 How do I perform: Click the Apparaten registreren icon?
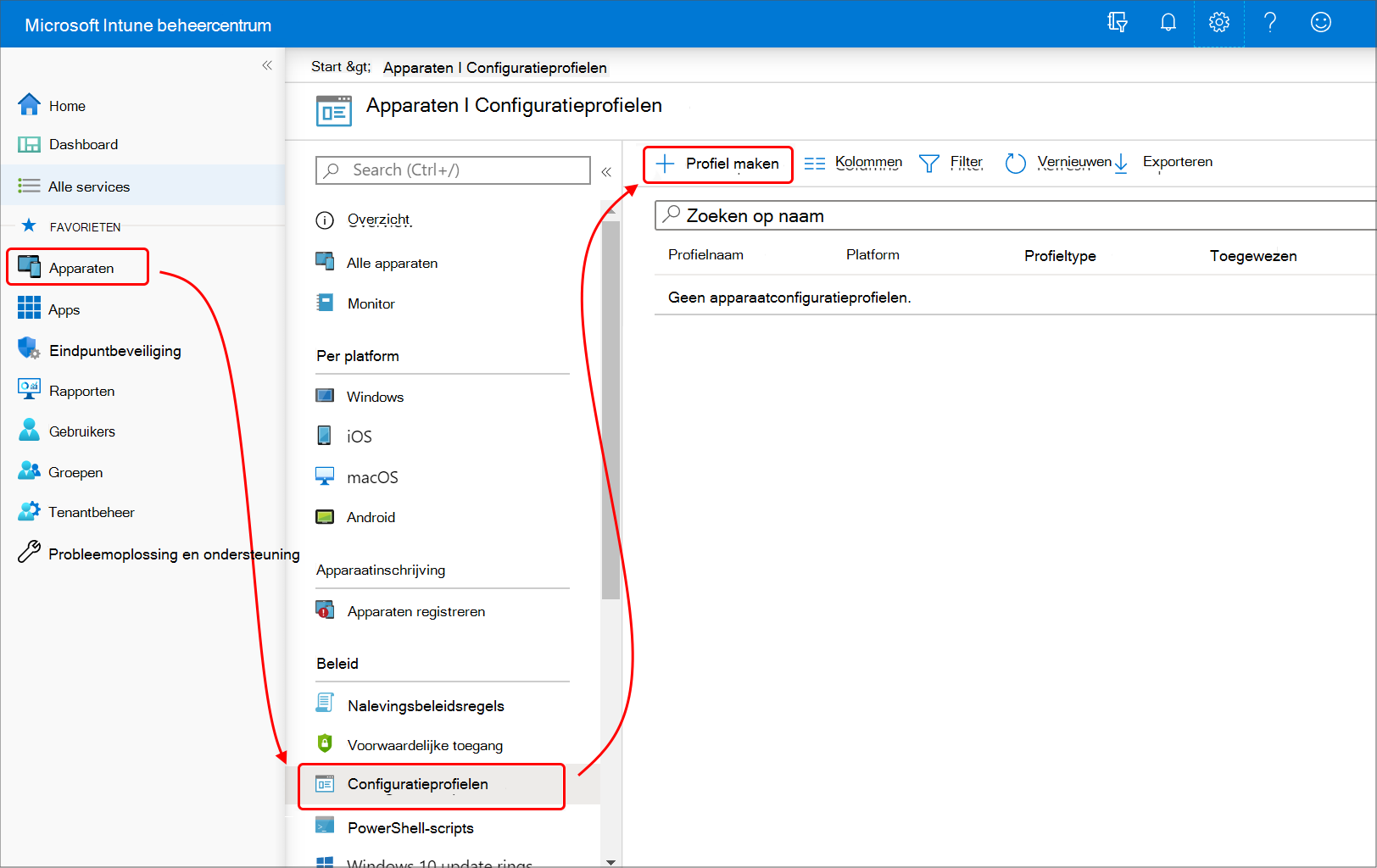(325, 609)
